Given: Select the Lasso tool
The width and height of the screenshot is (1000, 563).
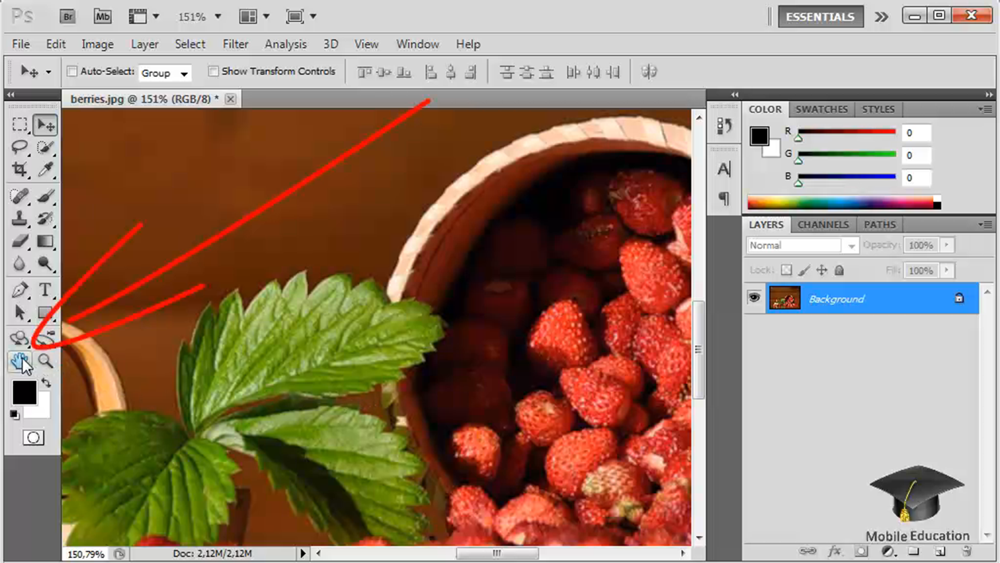Looking at the screenshot, I should click(x=20, y=147).
